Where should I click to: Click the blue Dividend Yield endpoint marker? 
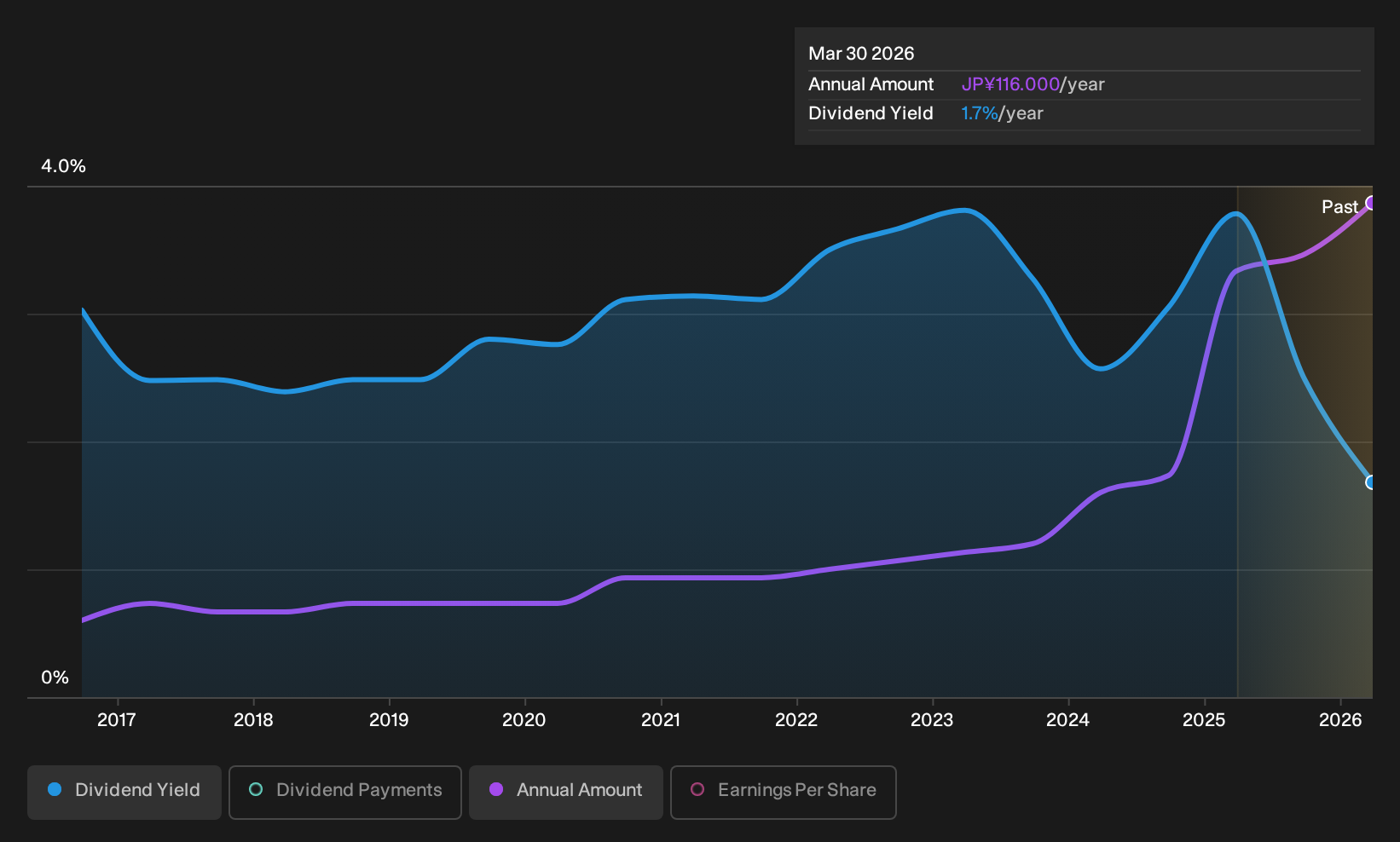click(x=1371, y=482)
